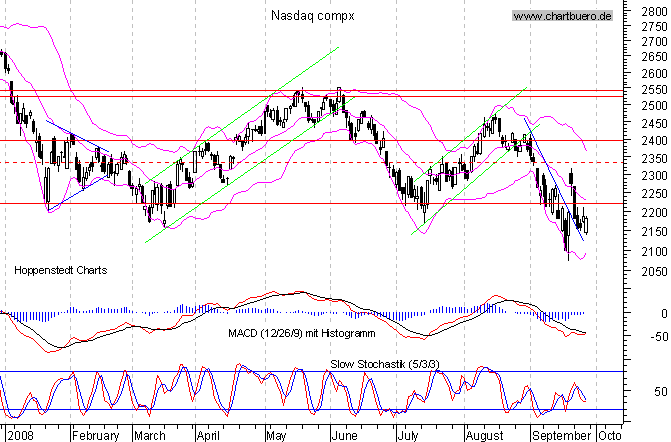Click the 2700 price axis value
The height and width of the screenshot is (442, 671).
(655, 42)
